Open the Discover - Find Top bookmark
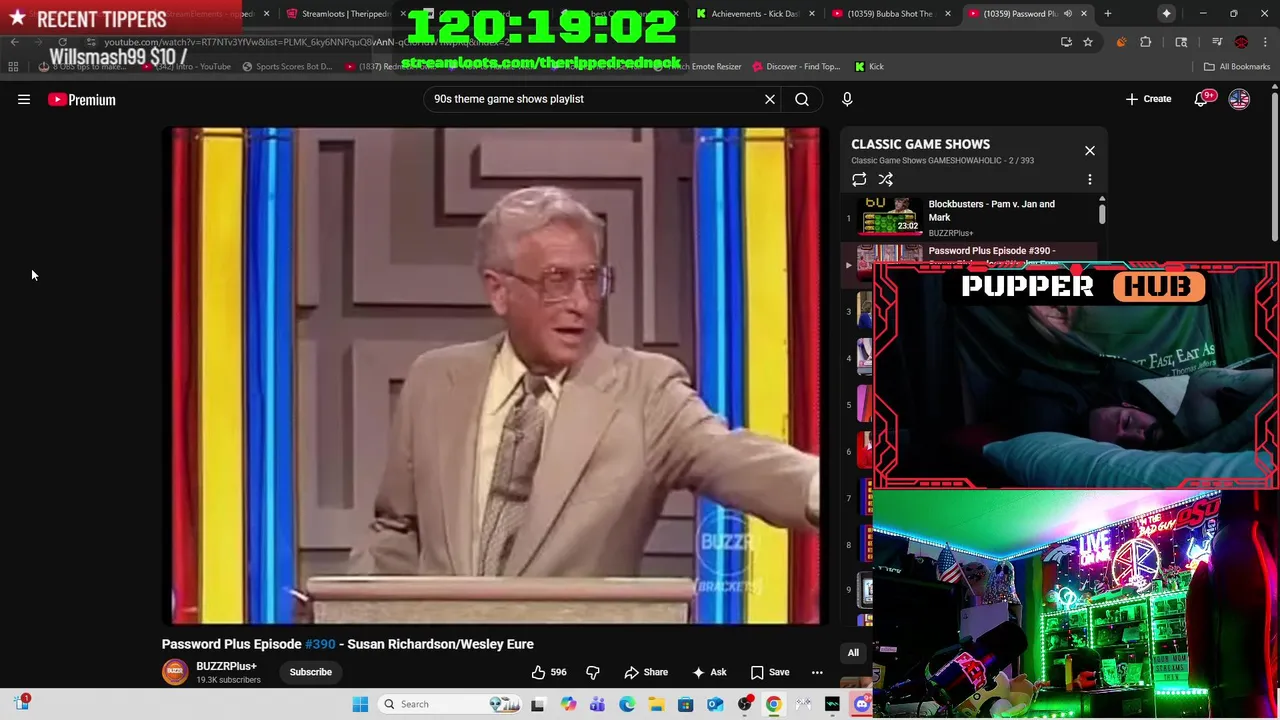1280x720 pixels. (796, 67)
